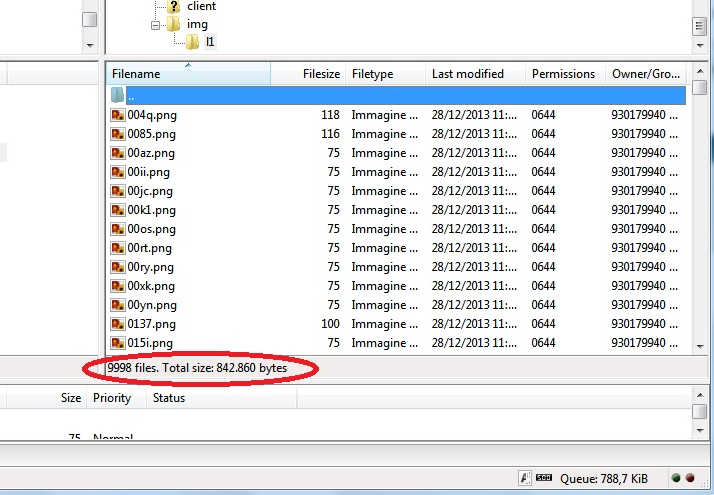
Task: Click the file list scroll up arrow
Action: point(700,71)
